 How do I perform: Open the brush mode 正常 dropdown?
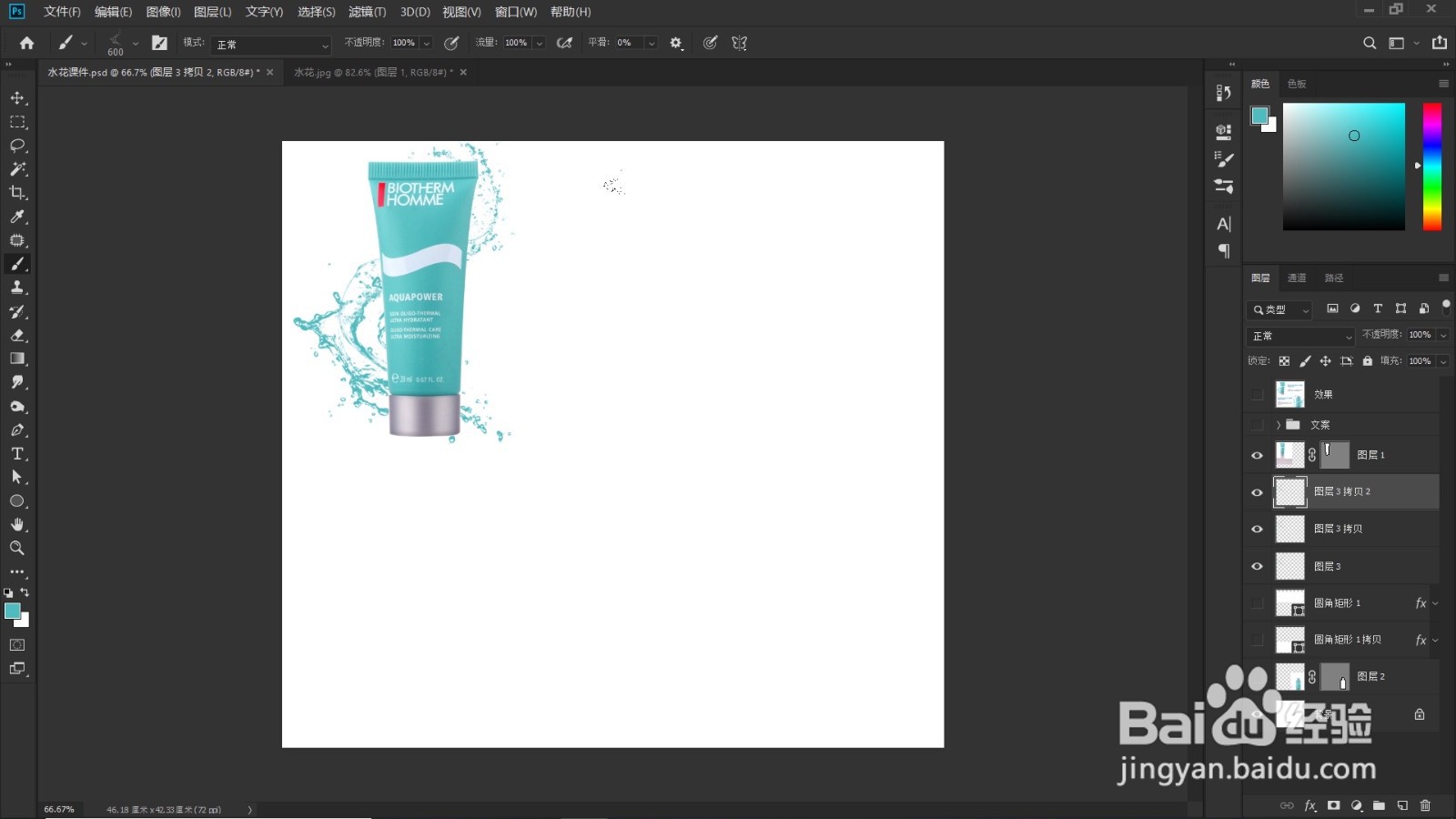pos(271,44)
